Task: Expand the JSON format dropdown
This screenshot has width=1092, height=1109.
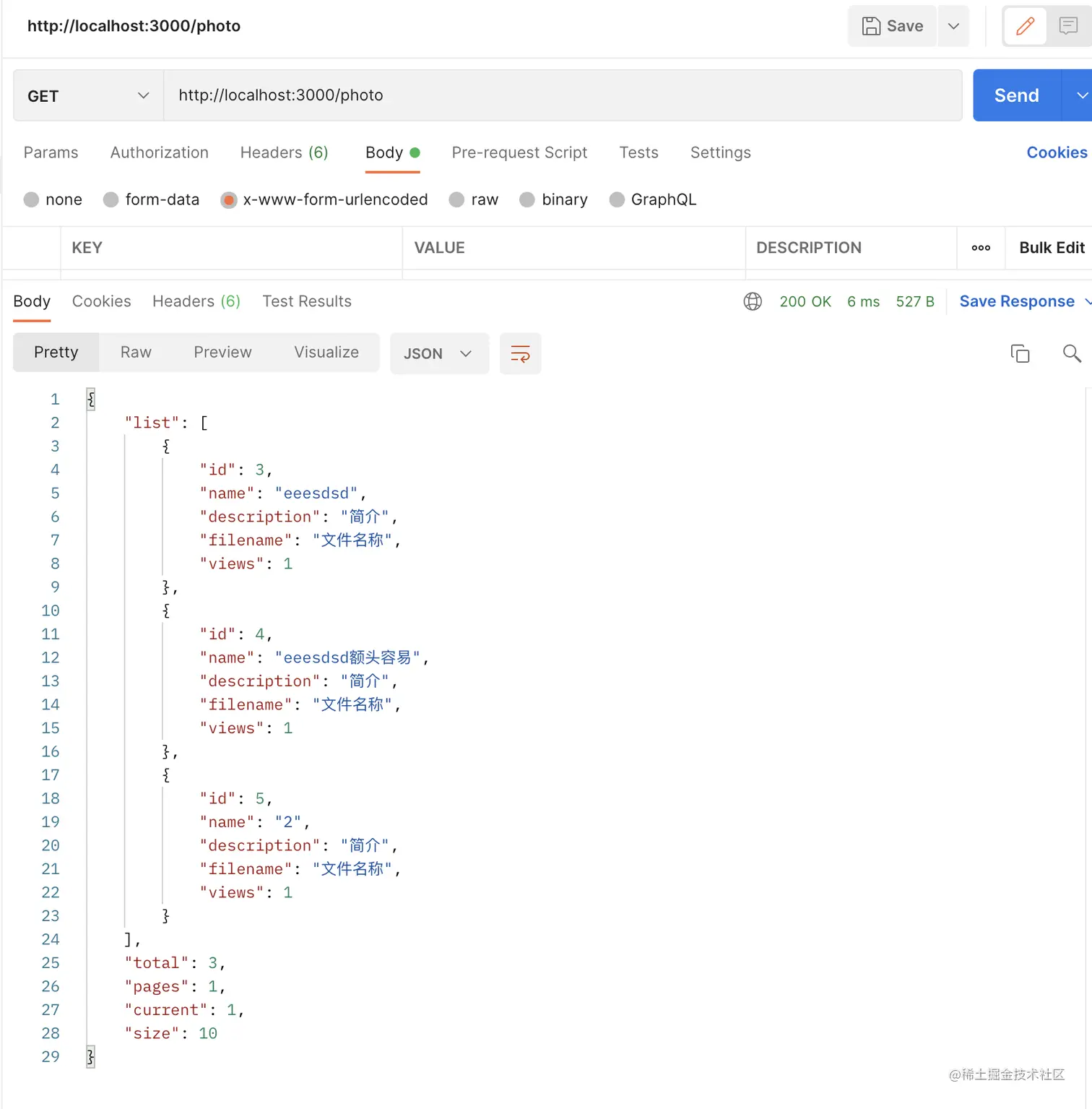Action: [438, 353]
